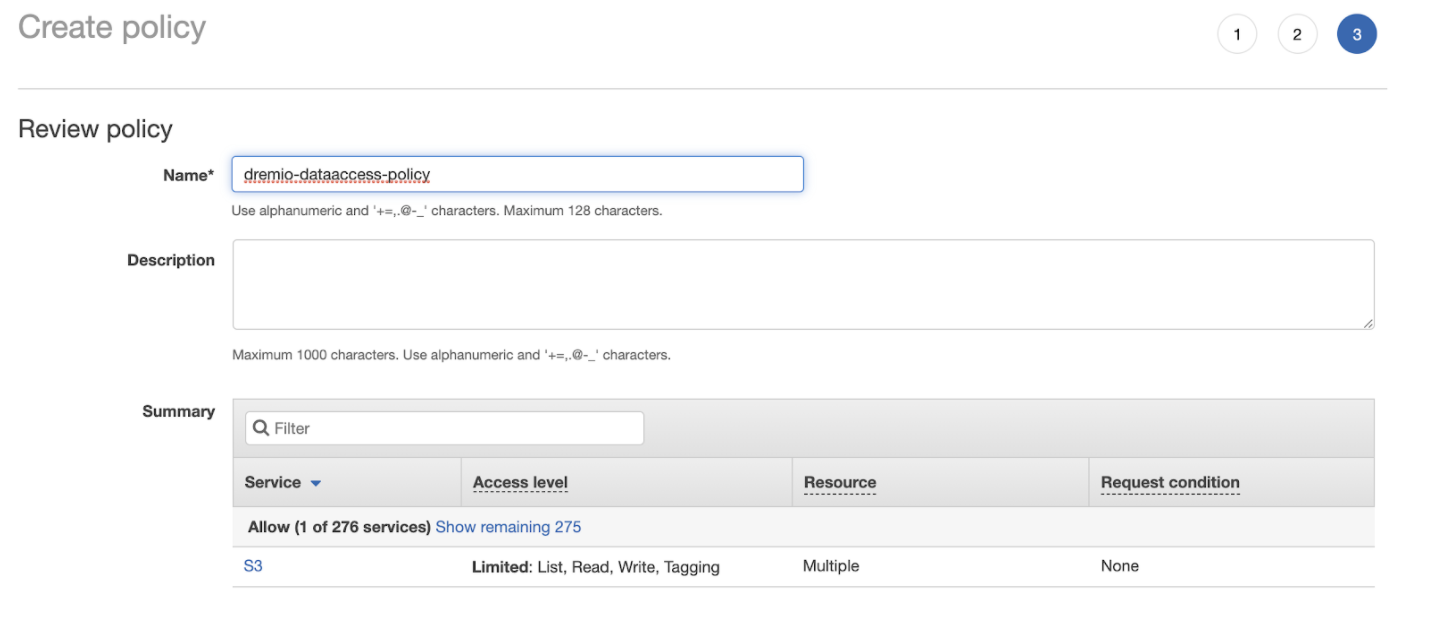Focus the Description text area
The image size is (1434, 630).
tap(802, 284)
